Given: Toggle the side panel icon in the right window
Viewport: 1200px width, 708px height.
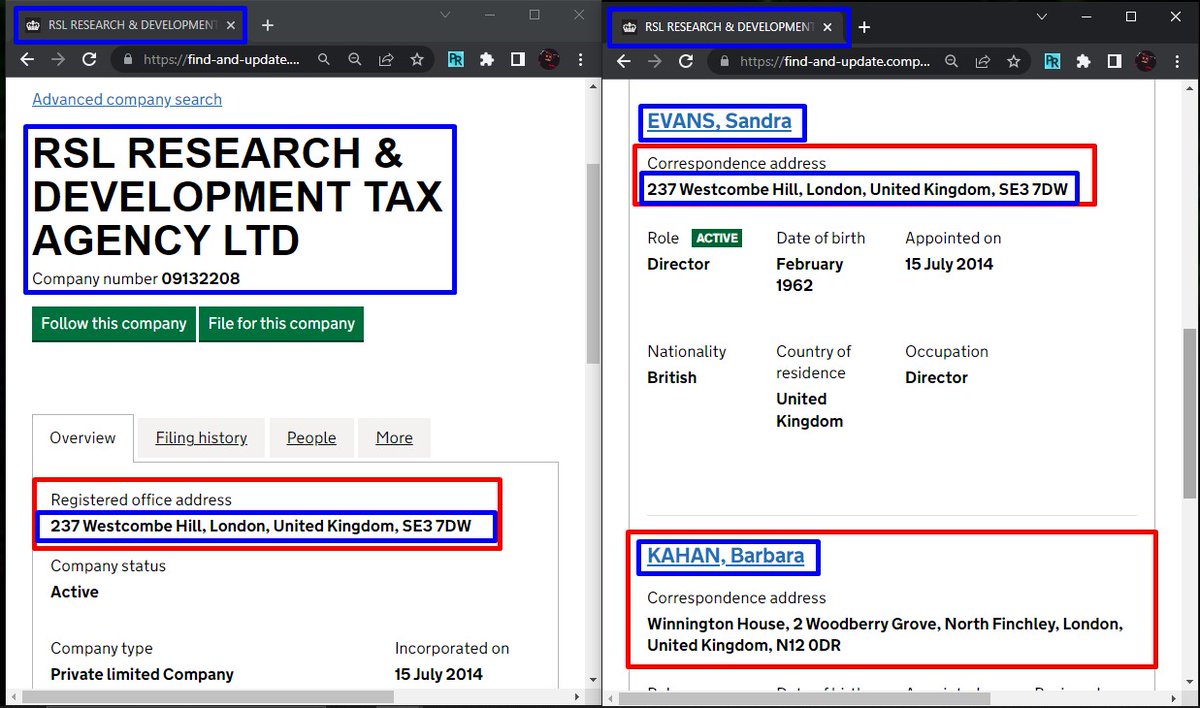Looking at the screenshot, I should [1114, 61].
